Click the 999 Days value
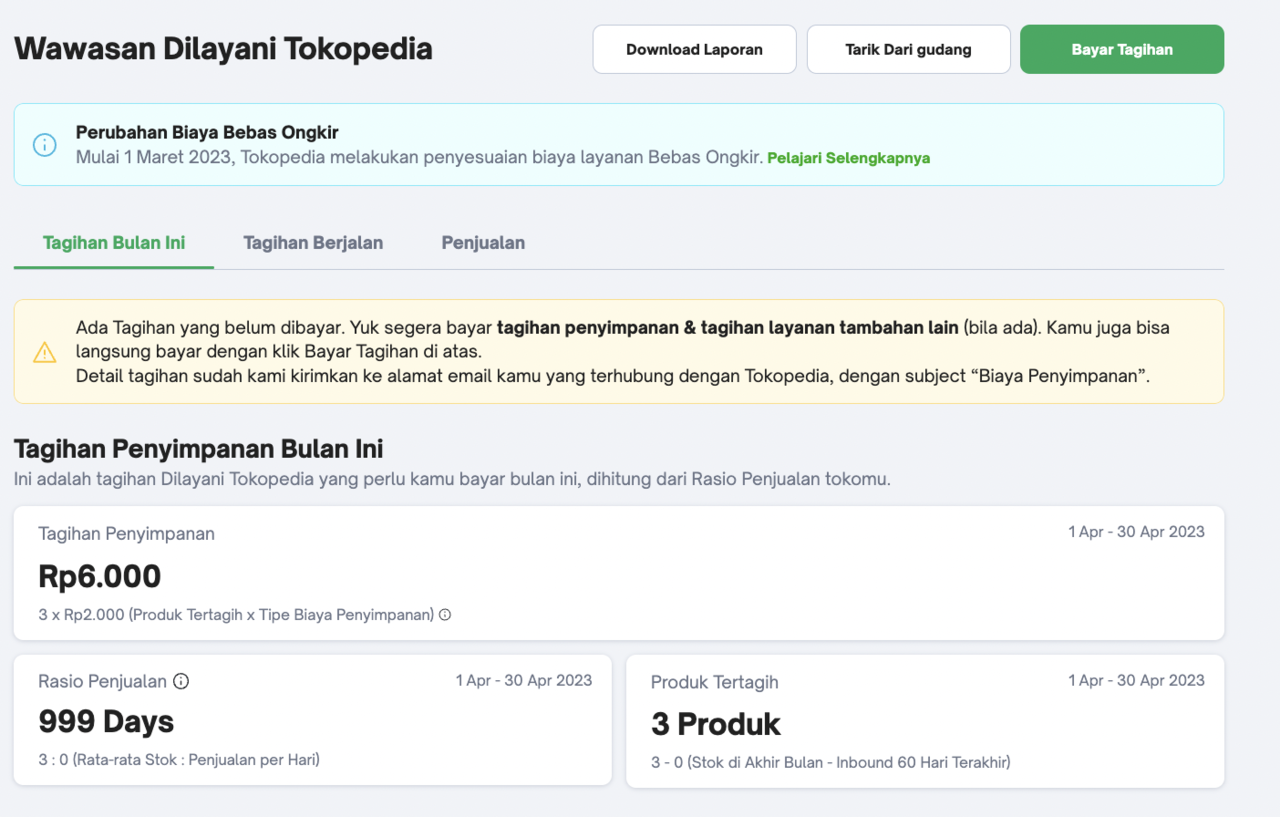Screen dimensions: 1280x817 [x=106, y=721]
